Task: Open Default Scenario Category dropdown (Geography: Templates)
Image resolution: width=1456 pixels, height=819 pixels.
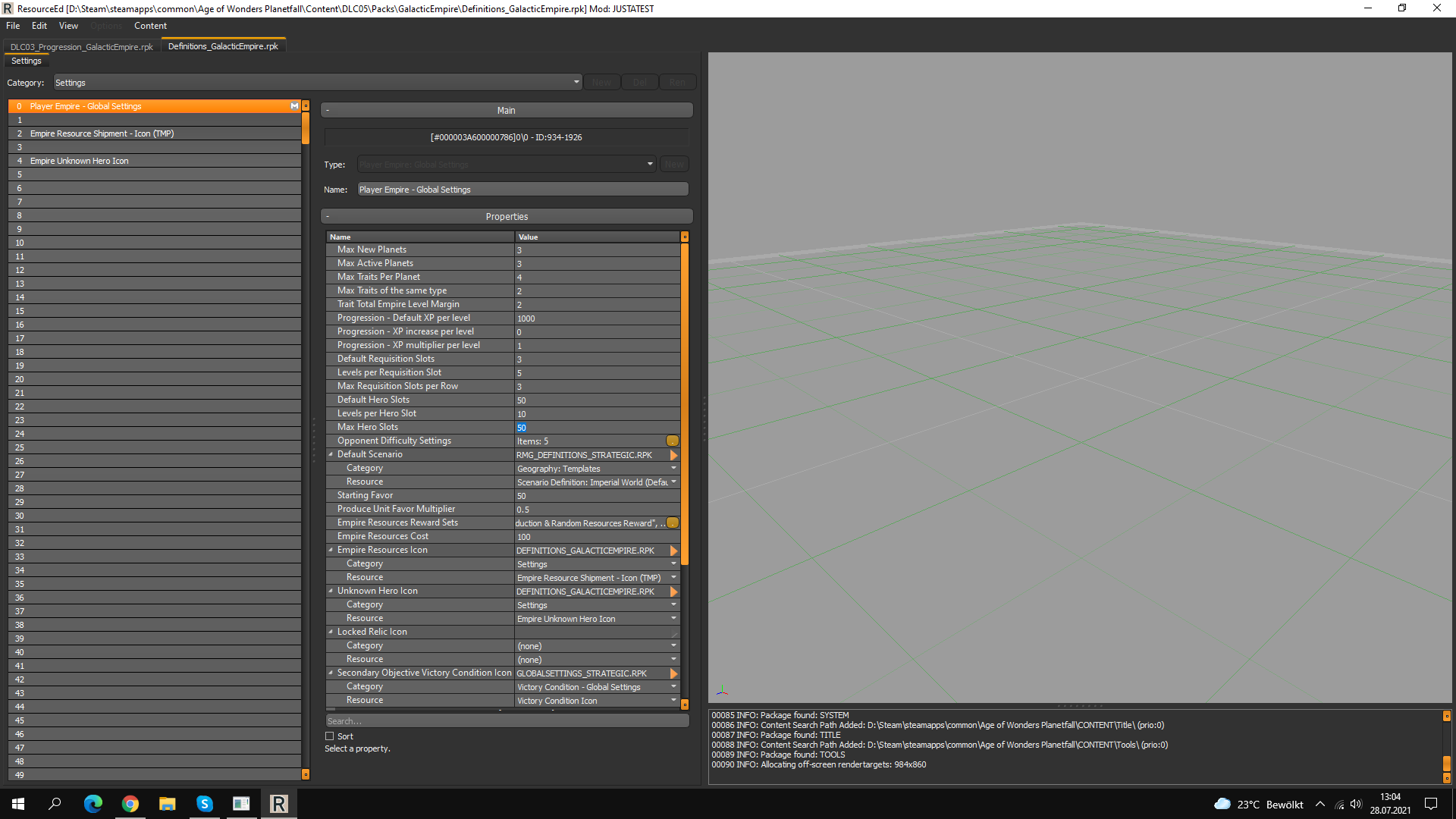Action: pos(597,469)
